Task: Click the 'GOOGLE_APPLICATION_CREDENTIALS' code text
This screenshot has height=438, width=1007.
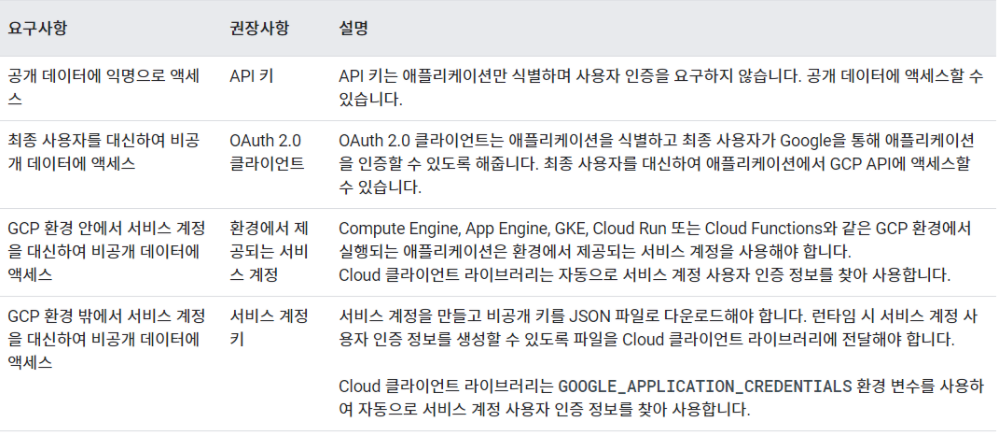Action: click(x=705, y=386)
